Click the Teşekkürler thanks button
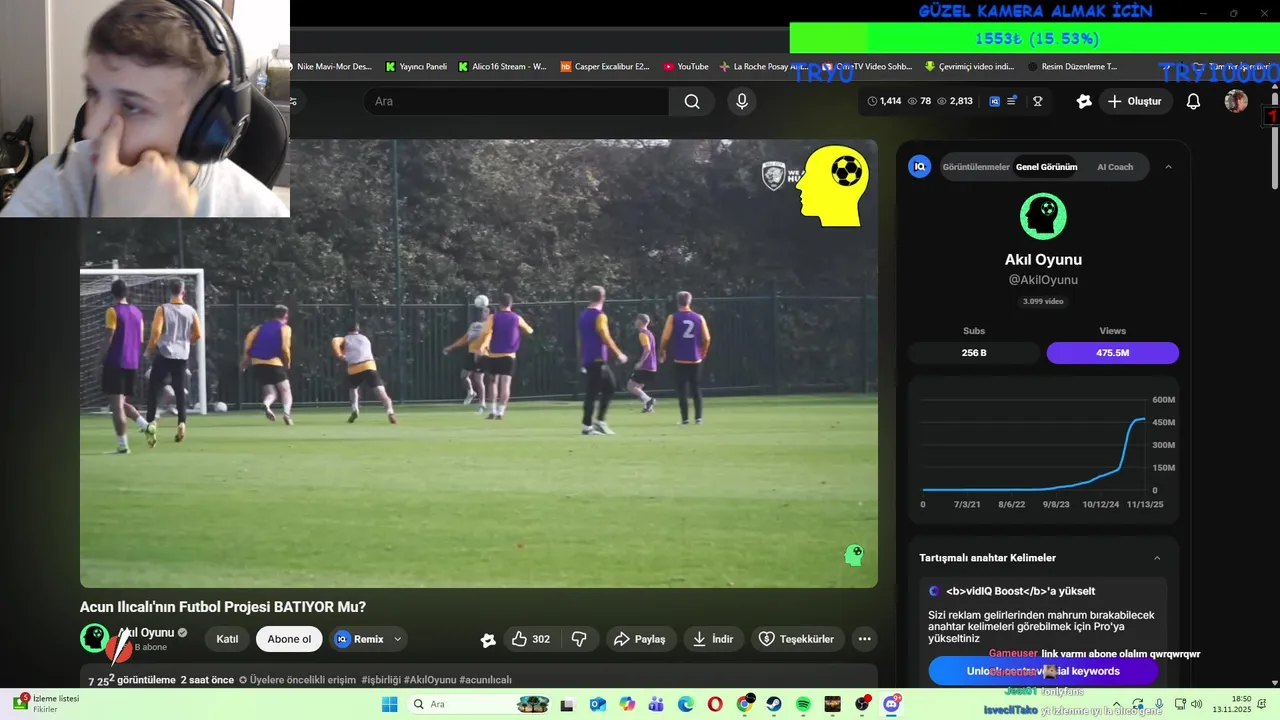 797,639
